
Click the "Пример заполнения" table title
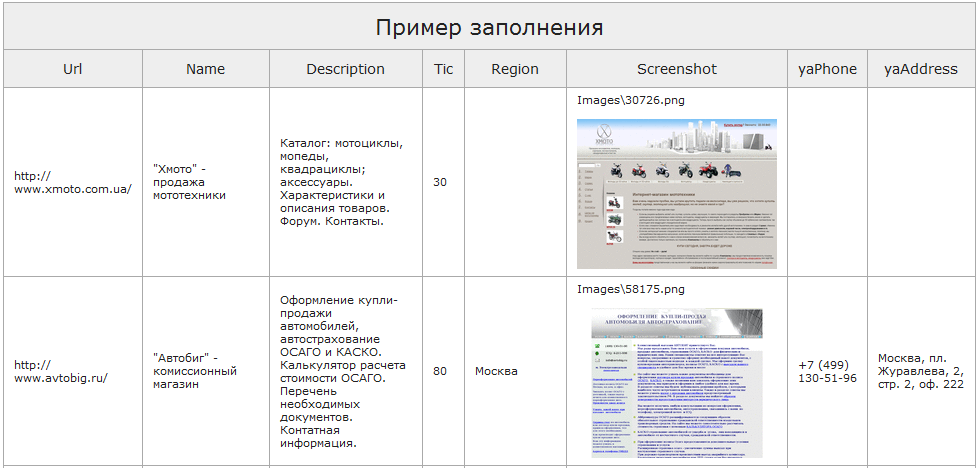tap(489, 27)
